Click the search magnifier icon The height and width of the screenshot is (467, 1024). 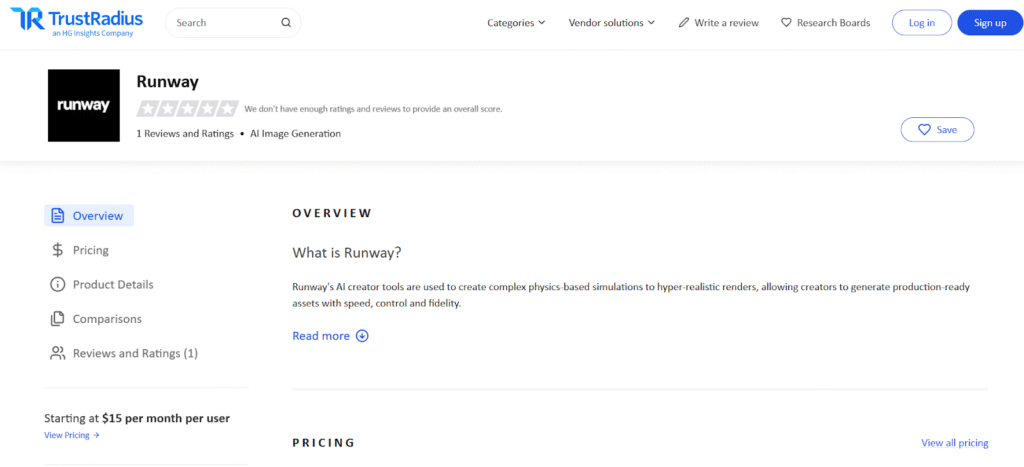pyautogui.click(x=286, y=23)
